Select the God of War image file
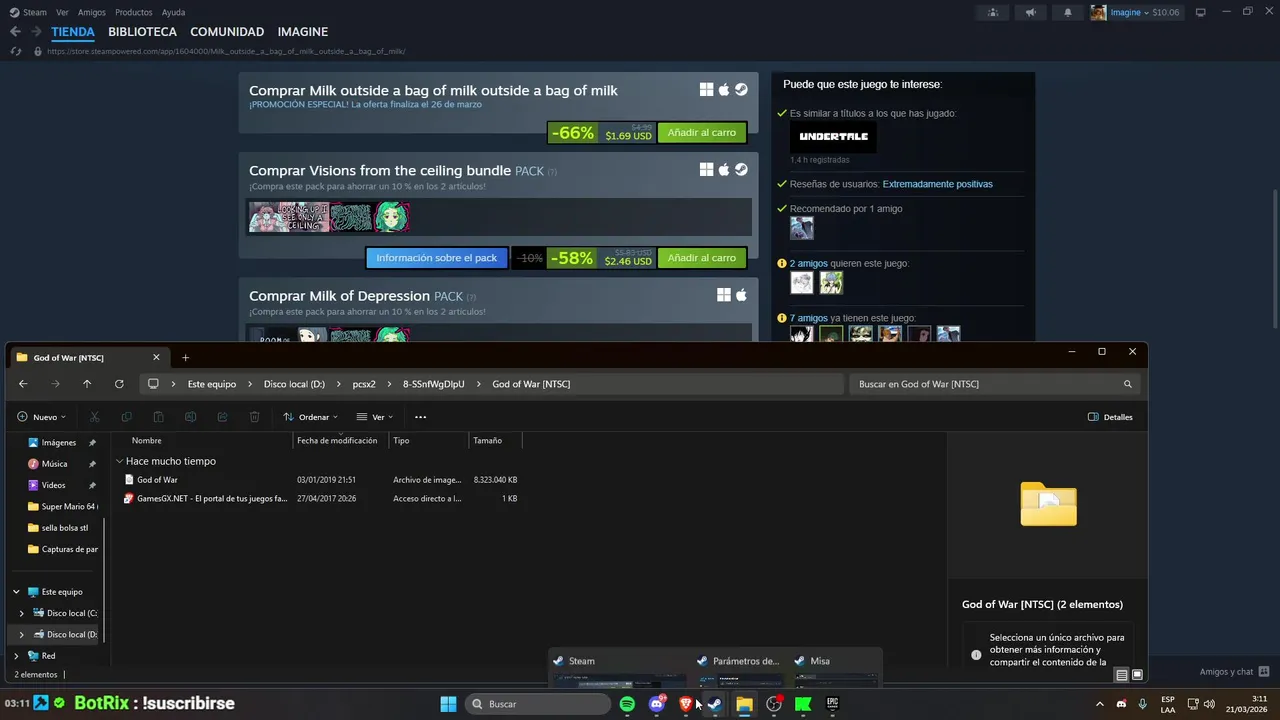The image size is (1280, 720). (x=157, y=480)
